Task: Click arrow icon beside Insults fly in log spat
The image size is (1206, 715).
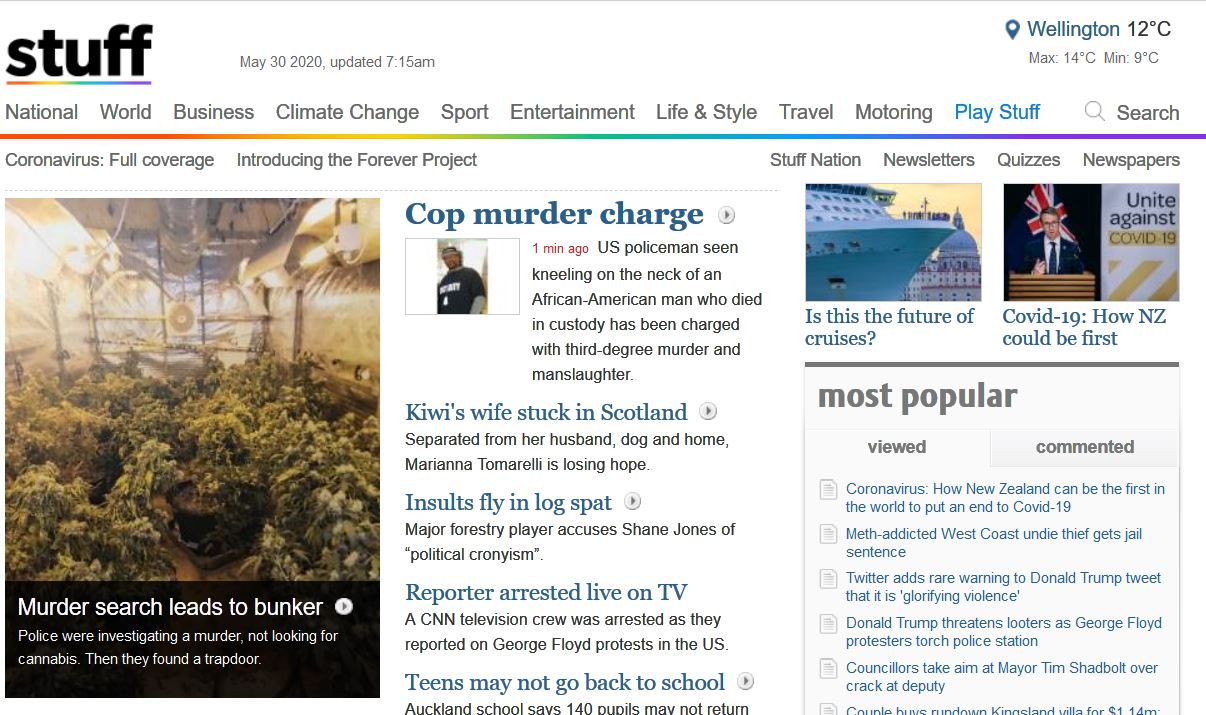Action: click(x=632, y=501)
